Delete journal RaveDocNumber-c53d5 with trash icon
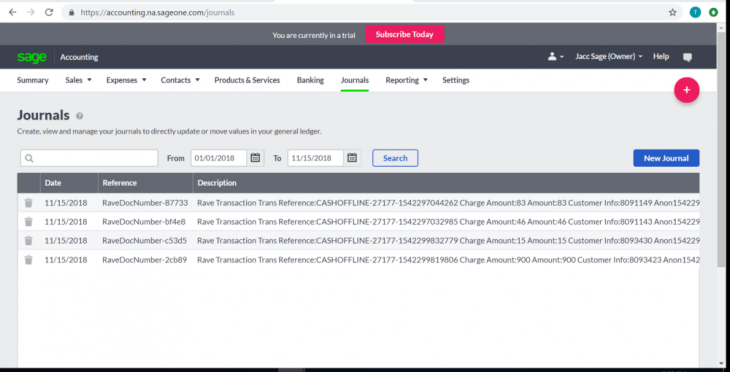This screenshot has height=372, width=730. coord(28,241)
